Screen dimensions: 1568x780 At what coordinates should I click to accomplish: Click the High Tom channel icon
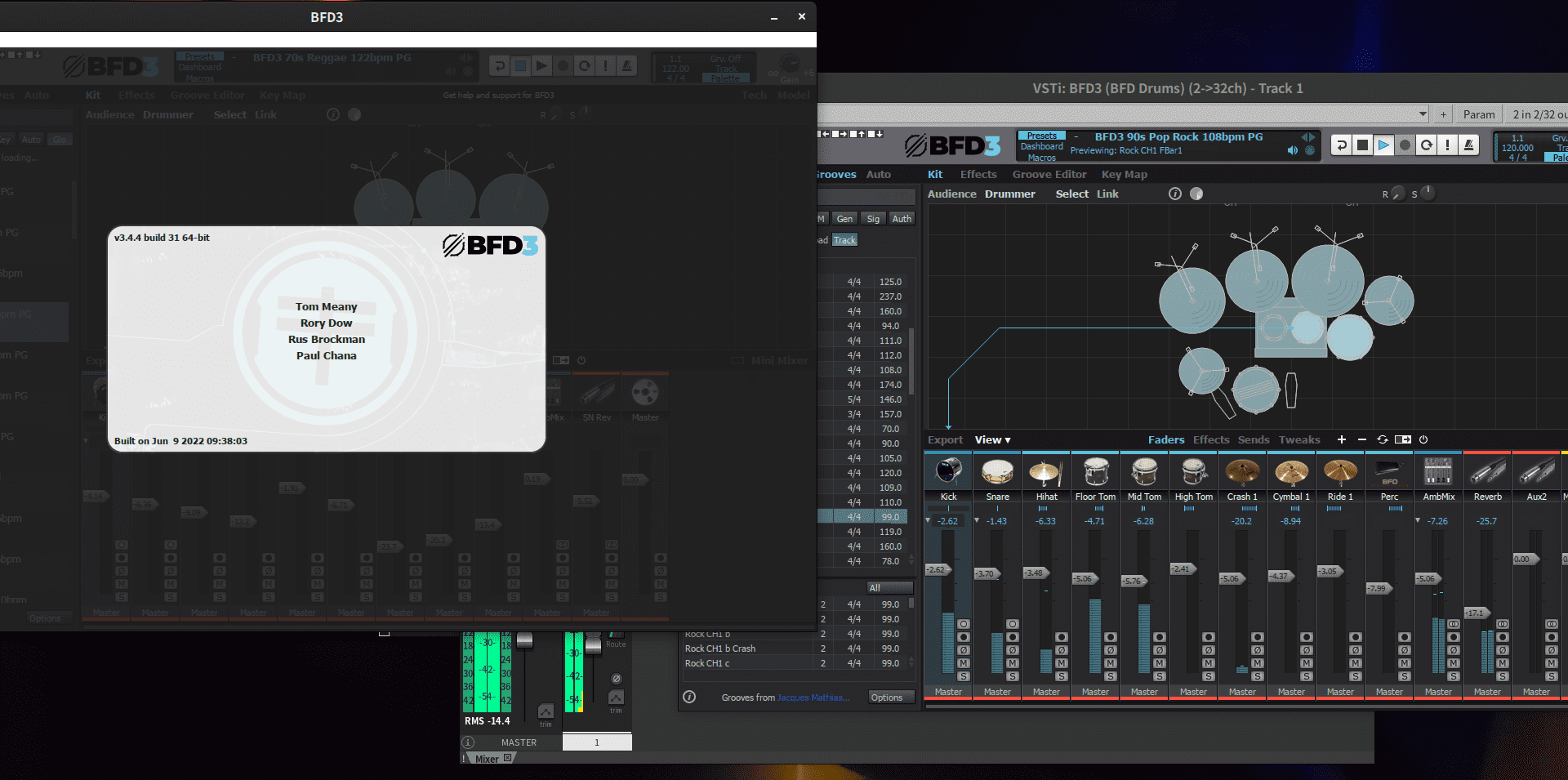1193,472
